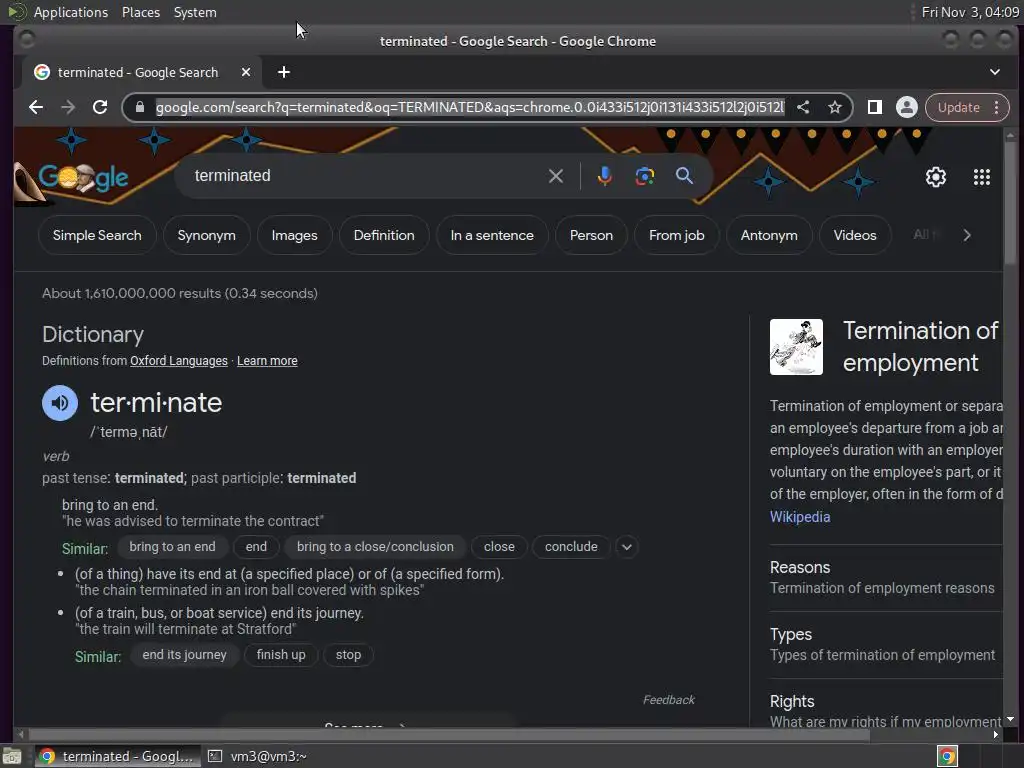Switch to Images results

click(x=295, y=235)
